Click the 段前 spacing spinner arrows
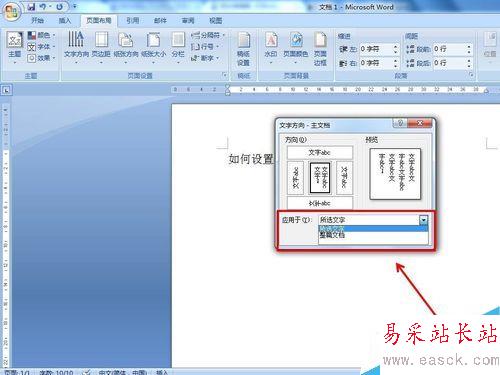This screenshot has height=375, width=500. (469, 49)
